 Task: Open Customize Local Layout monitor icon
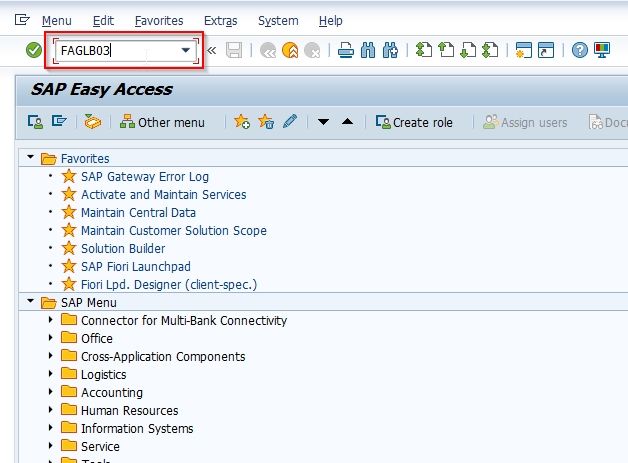tap(602, 50)
